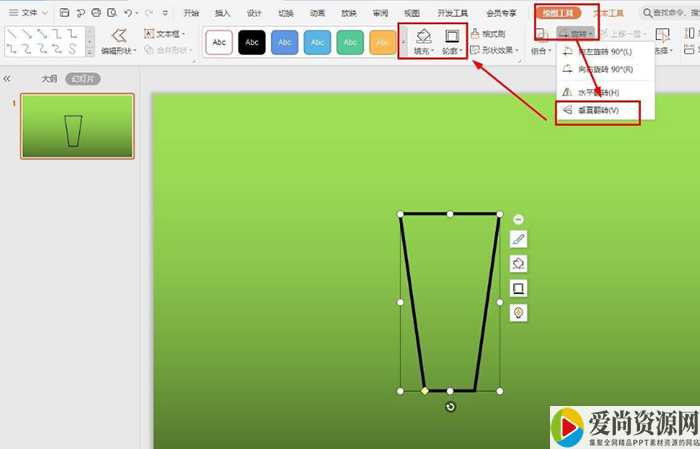Click the floating shape outline square icon

[518, 288]
